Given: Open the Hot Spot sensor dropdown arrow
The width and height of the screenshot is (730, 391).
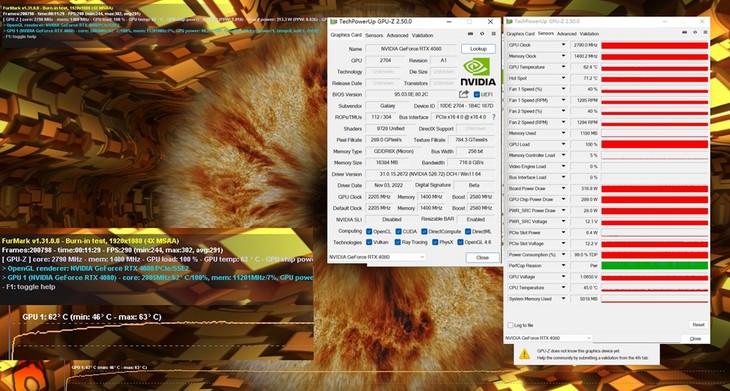Looking at the screenshot, I should pos(563,78).
